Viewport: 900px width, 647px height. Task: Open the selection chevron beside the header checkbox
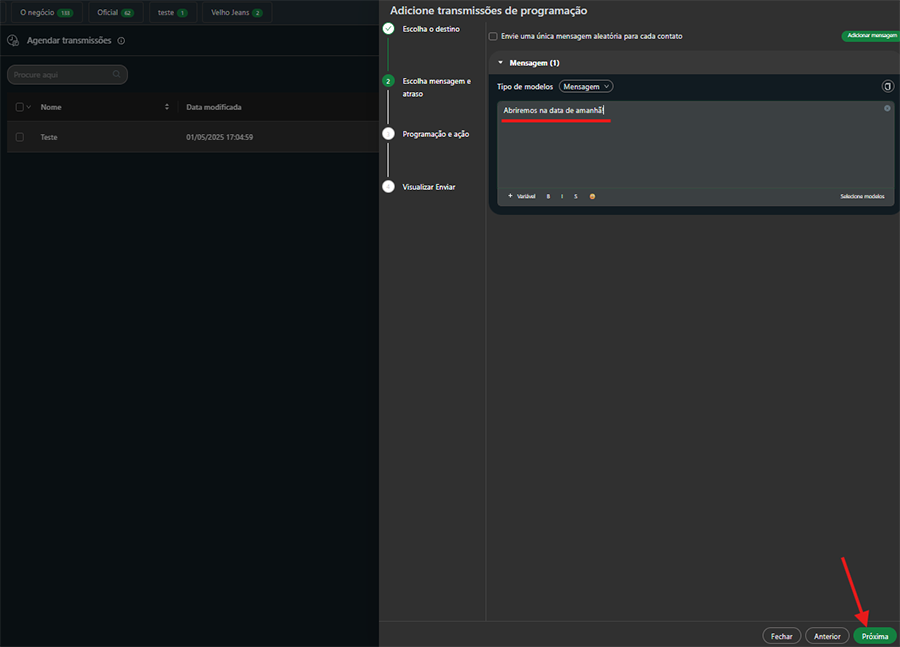point(29,107)
